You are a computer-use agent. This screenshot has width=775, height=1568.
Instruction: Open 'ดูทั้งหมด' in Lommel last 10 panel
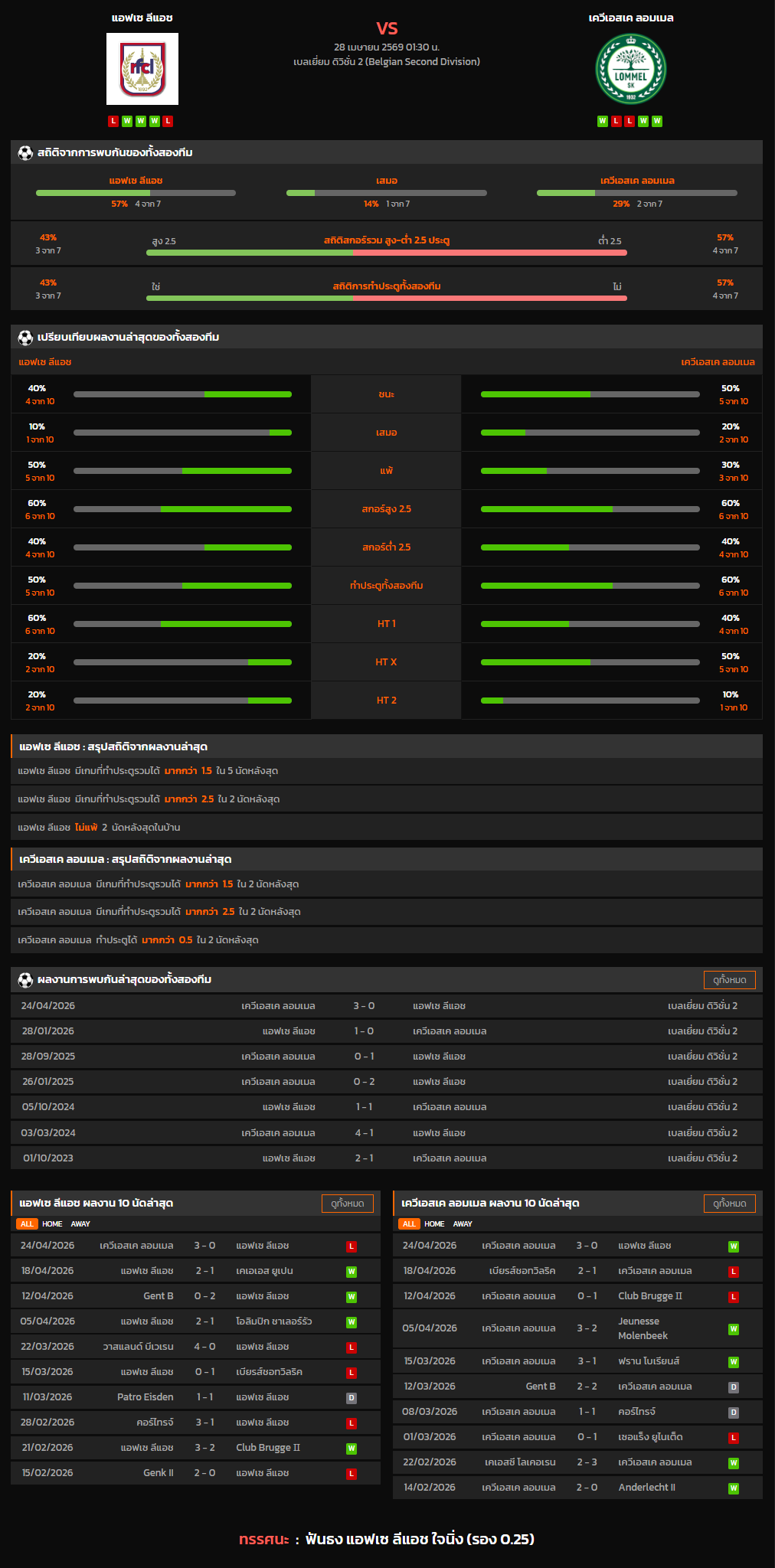pos(729,1204)
